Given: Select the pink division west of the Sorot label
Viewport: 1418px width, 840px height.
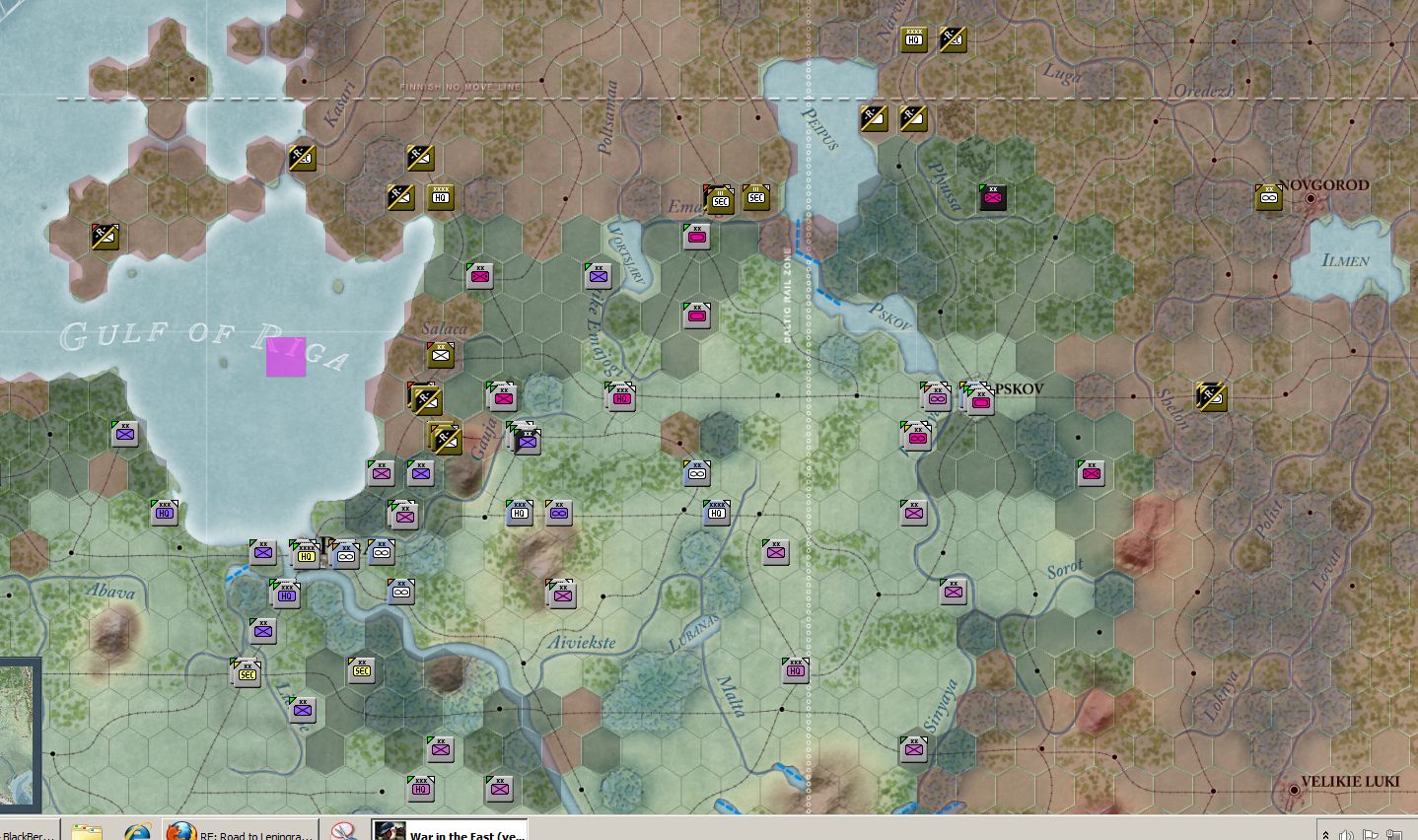Looking at the screenshot, I should coord(954,592).
